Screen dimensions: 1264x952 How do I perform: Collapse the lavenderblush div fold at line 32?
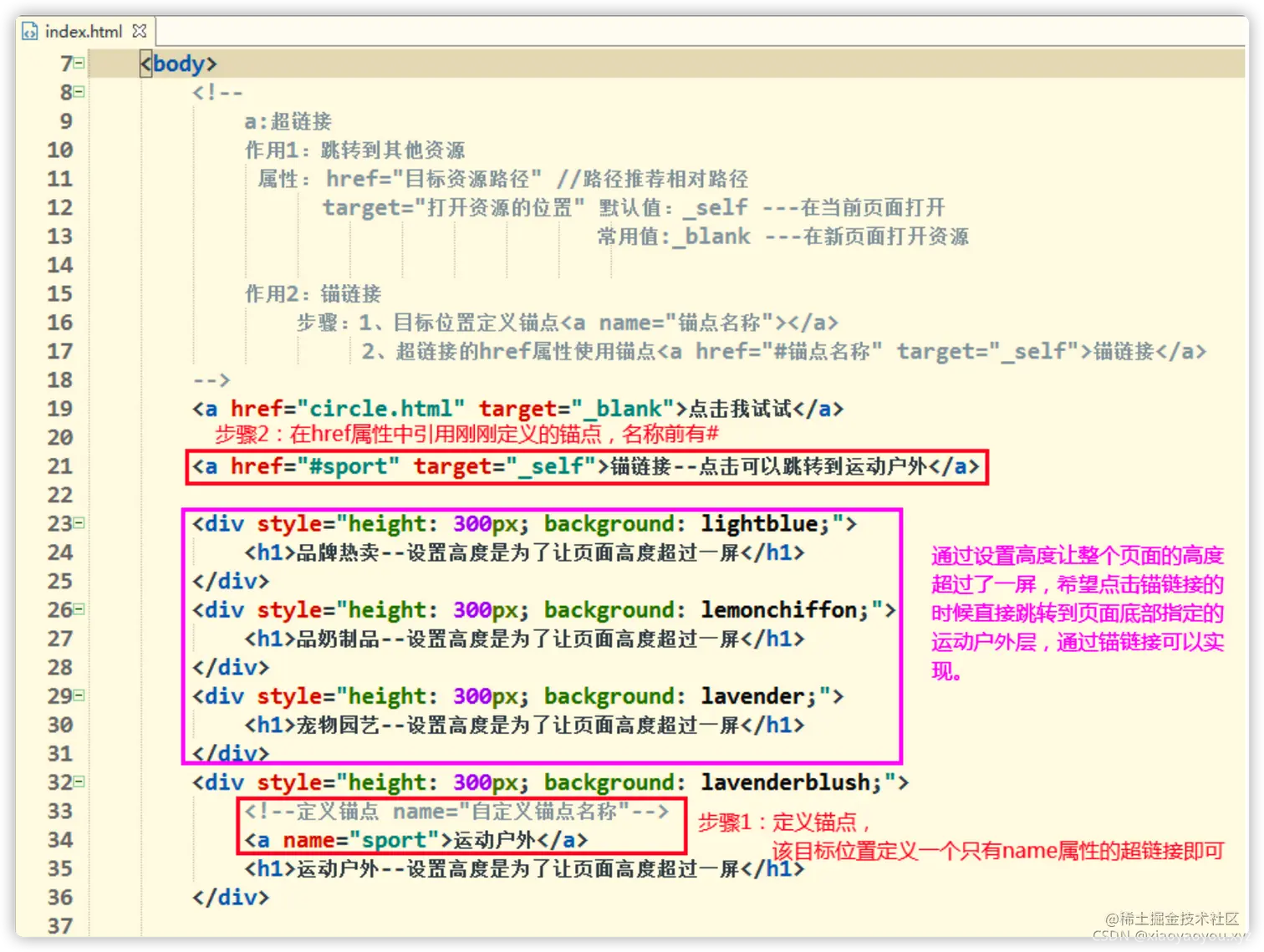(x=78, y=781)
